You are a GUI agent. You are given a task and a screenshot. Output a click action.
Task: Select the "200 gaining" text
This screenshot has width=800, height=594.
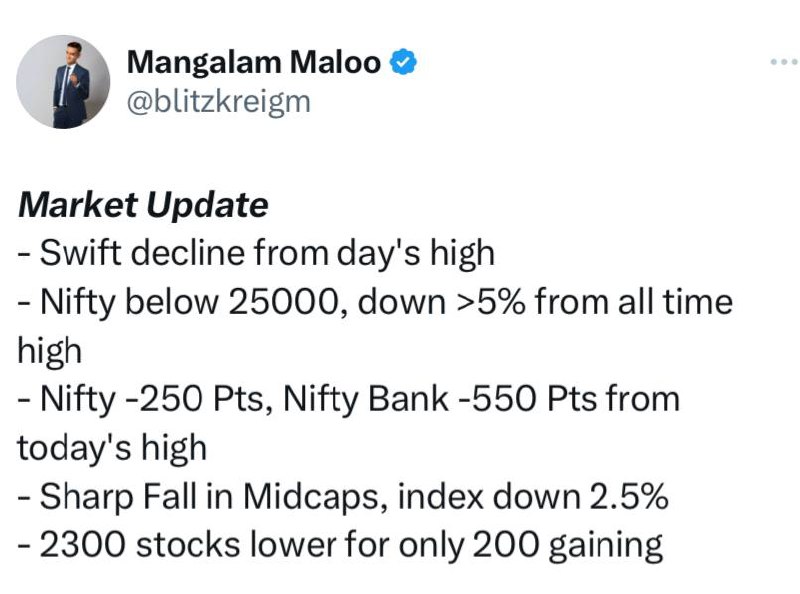567,545
